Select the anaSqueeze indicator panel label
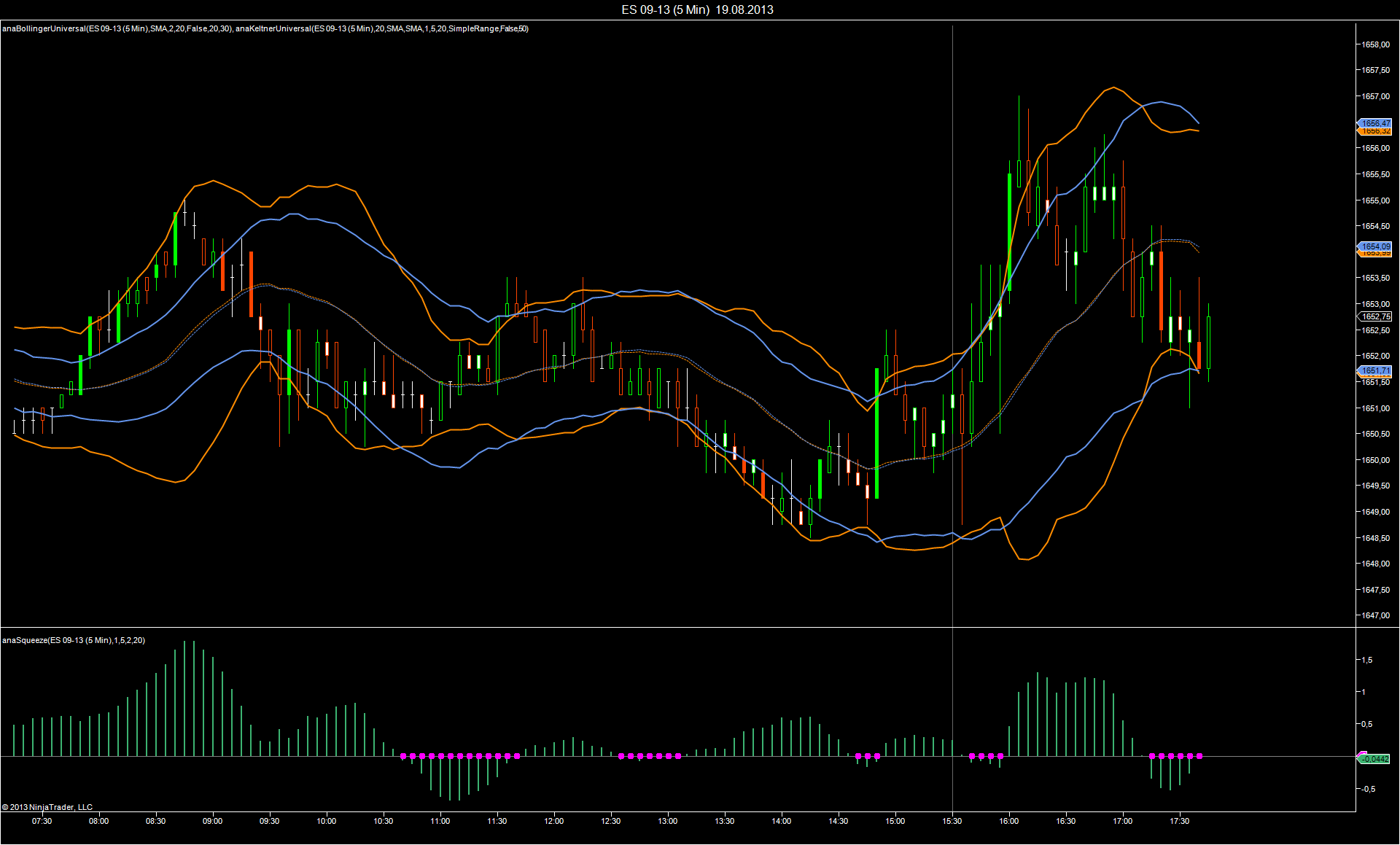Viewport: 1400px width, 845px height. (x=74, y=640)
